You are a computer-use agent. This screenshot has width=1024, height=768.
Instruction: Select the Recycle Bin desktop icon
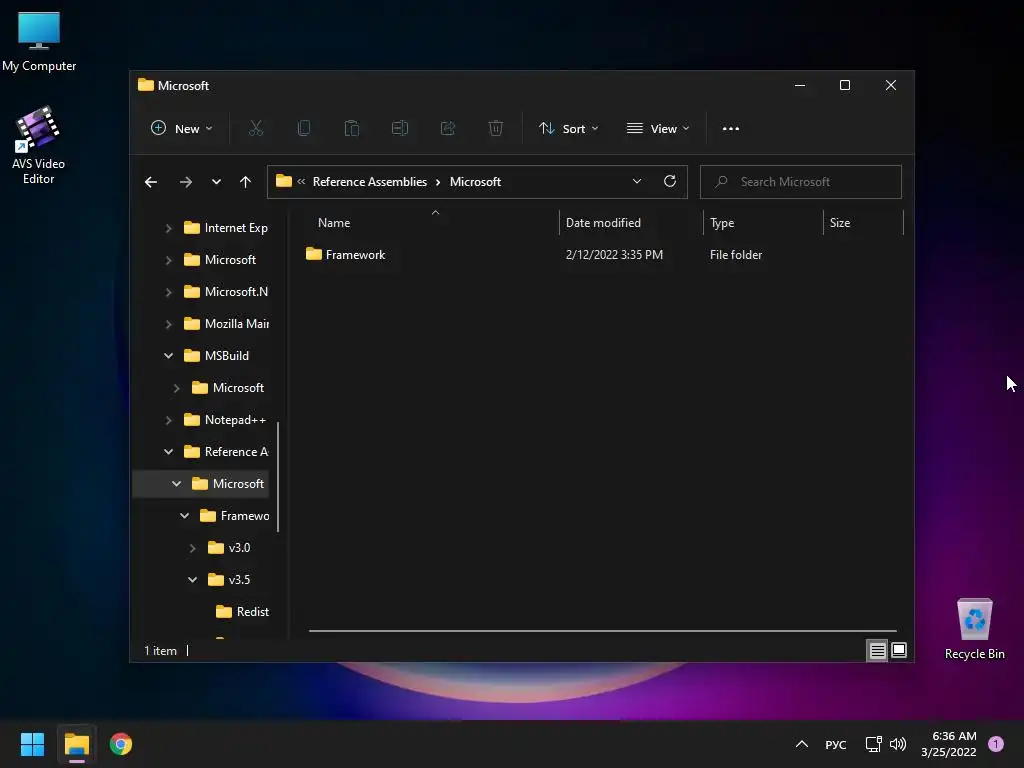click(x=974, y=630)
